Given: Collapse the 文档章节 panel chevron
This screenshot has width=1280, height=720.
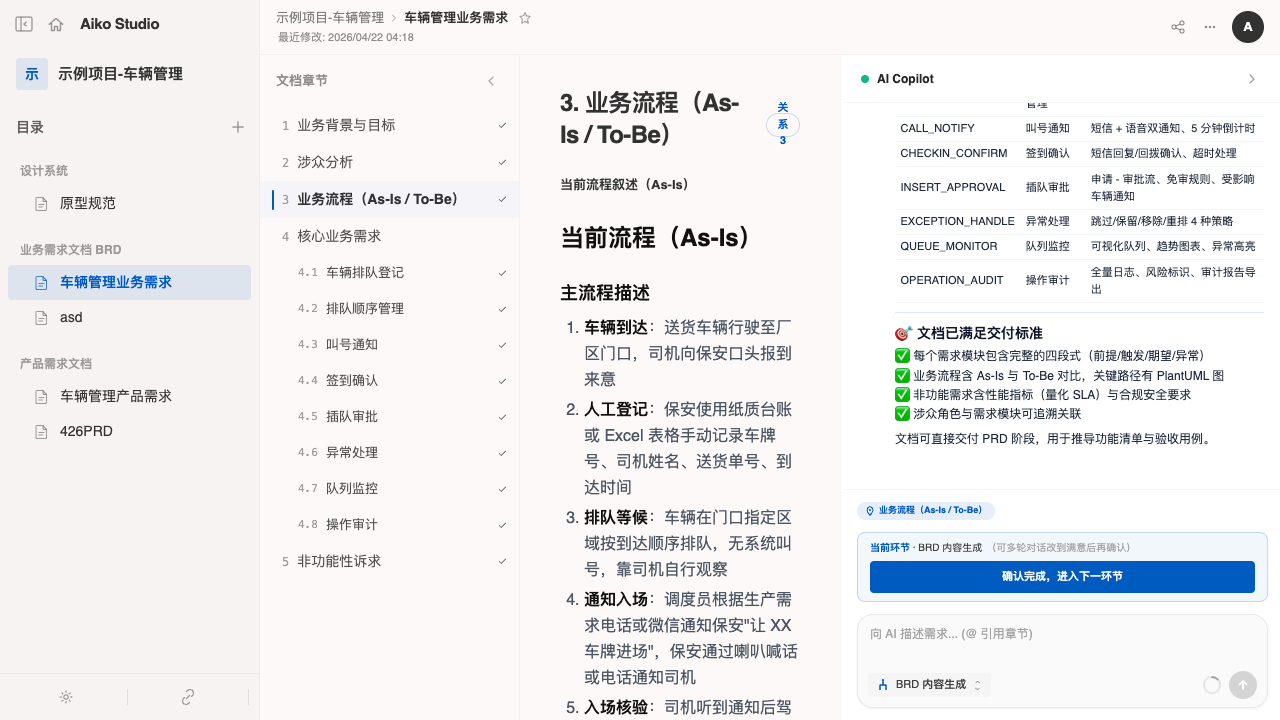Looking at the screenshot, I should [491, 81].
